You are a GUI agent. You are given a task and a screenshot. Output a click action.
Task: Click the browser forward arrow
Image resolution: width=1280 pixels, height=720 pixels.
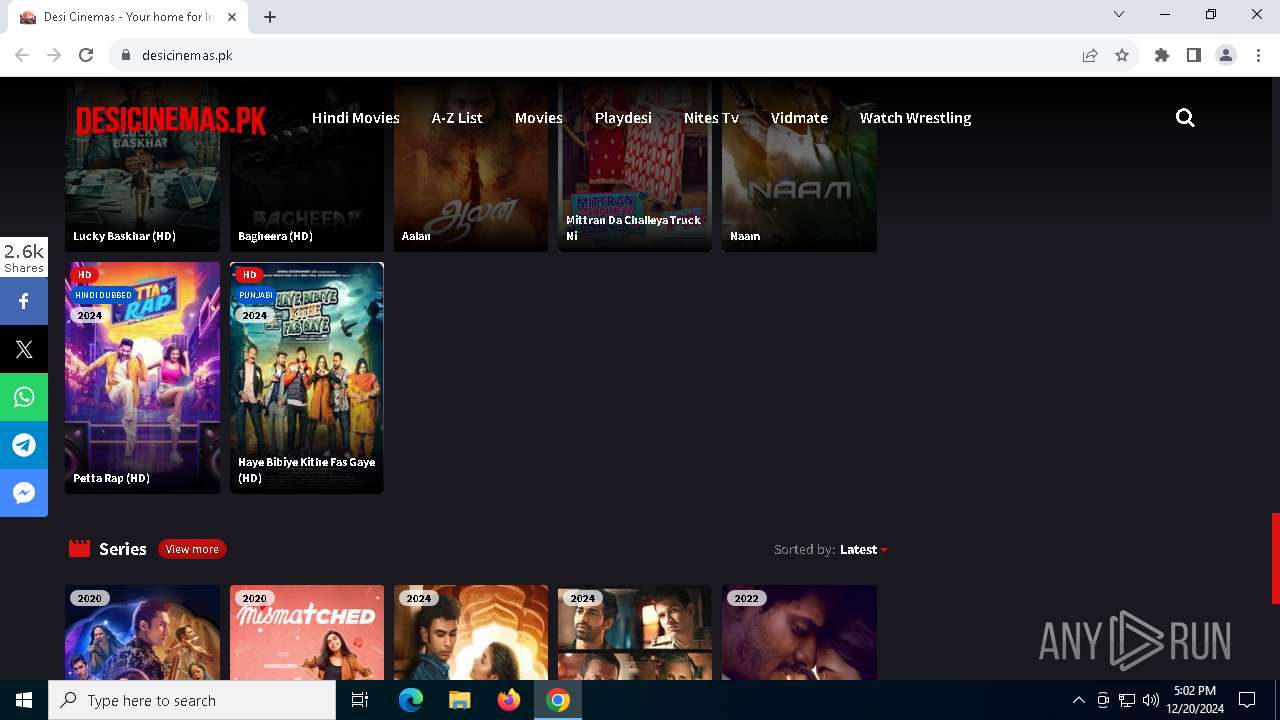click(x=54, y=55)
